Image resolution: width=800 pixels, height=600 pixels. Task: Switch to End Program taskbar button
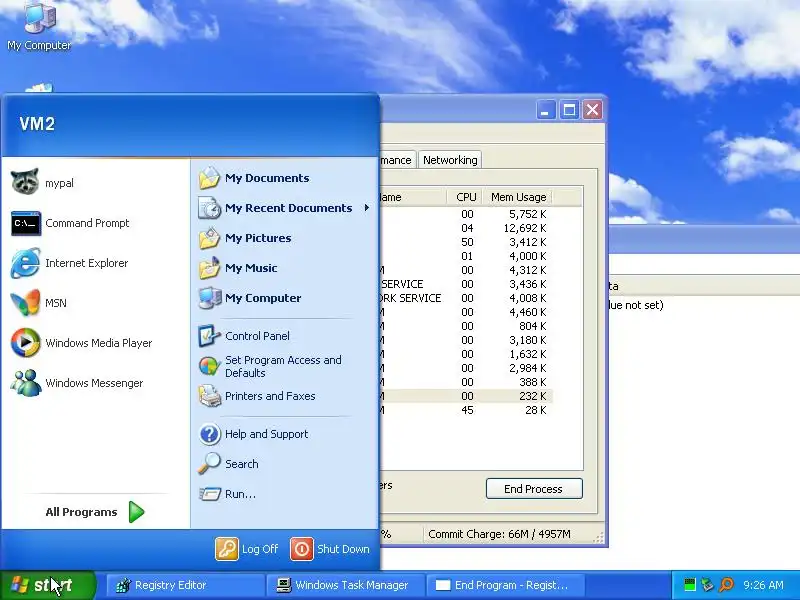505,585
